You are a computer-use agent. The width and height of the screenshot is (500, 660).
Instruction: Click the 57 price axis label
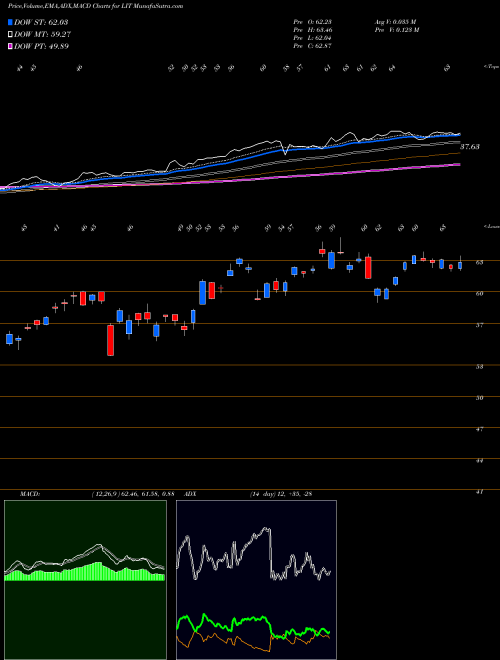pos(479,325)
